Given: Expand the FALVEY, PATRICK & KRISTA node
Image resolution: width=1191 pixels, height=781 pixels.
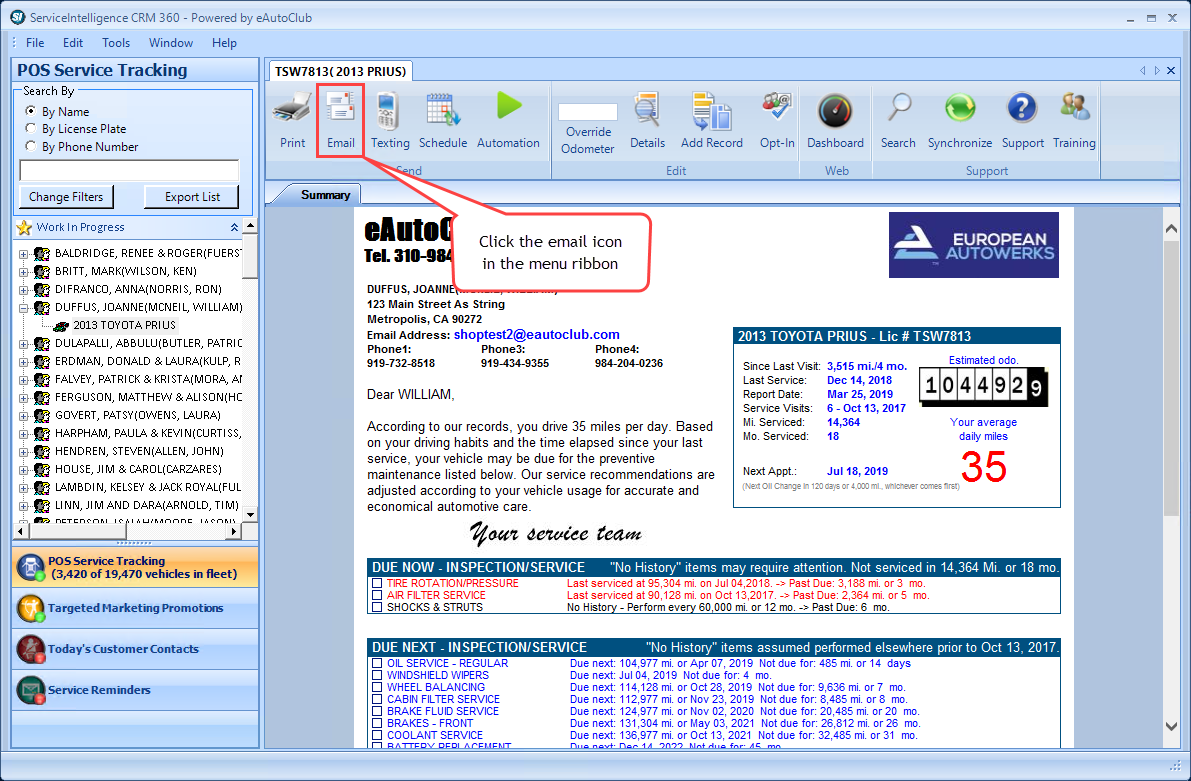Looking at the screenshot, I should coord(24,380).
